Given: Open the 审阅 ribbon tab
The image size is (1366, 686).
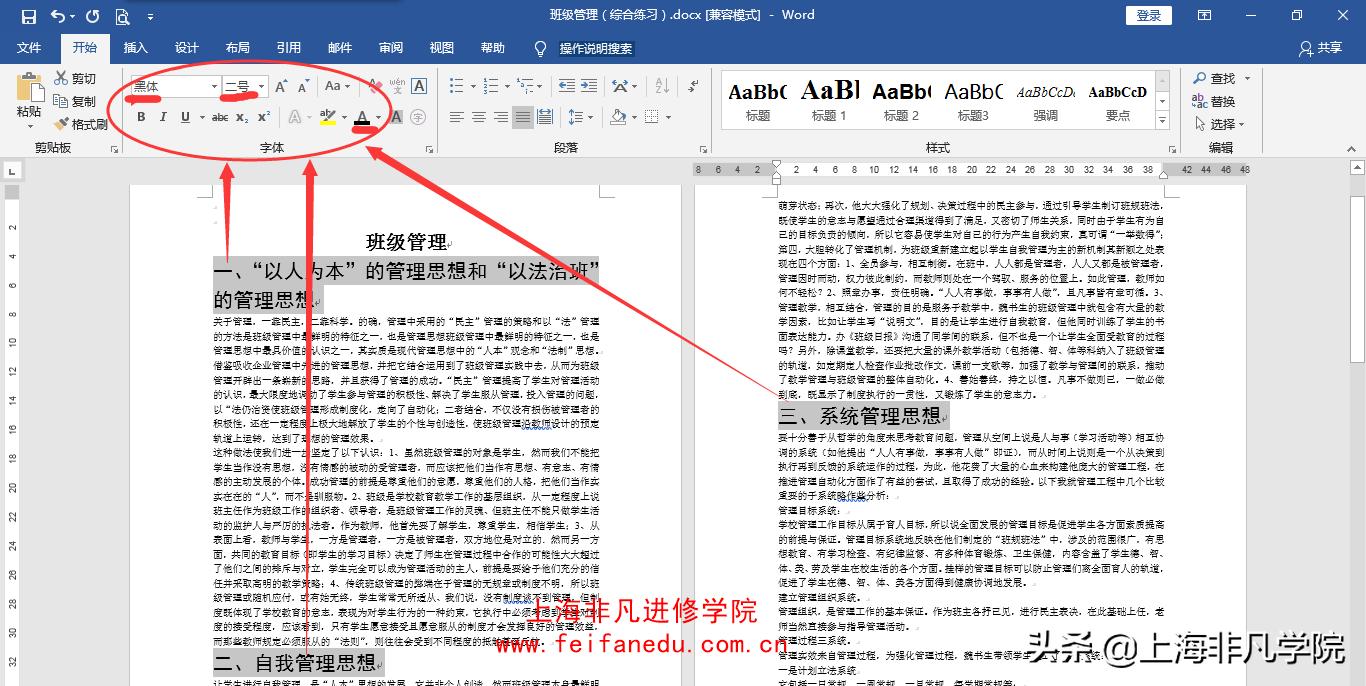Looking at the screenshot, I should tap(390, 47).
